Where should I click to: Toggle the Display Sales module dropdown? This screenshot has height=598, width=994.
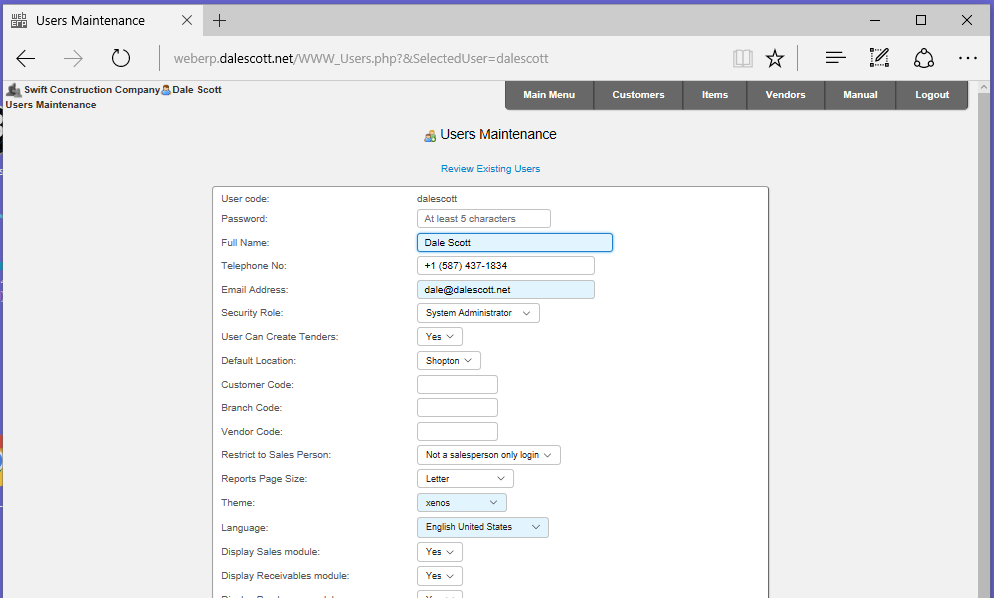[x=440, y=552]
